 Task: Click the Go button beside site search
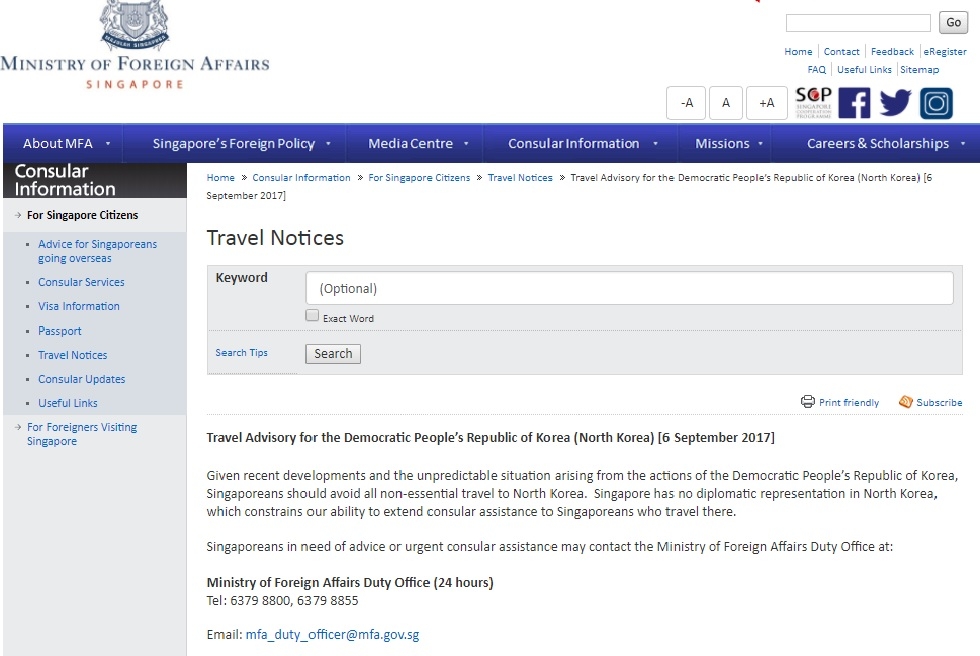click(953, 22)
